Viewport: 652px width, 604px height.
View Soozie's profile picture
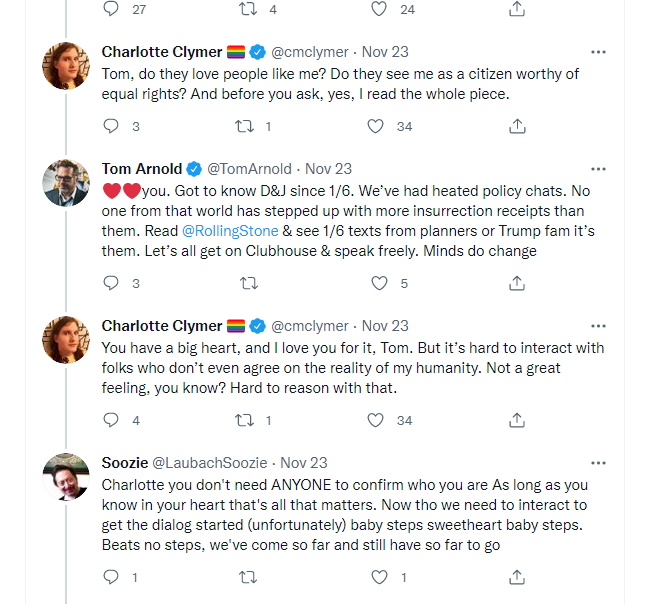point(65,478)
